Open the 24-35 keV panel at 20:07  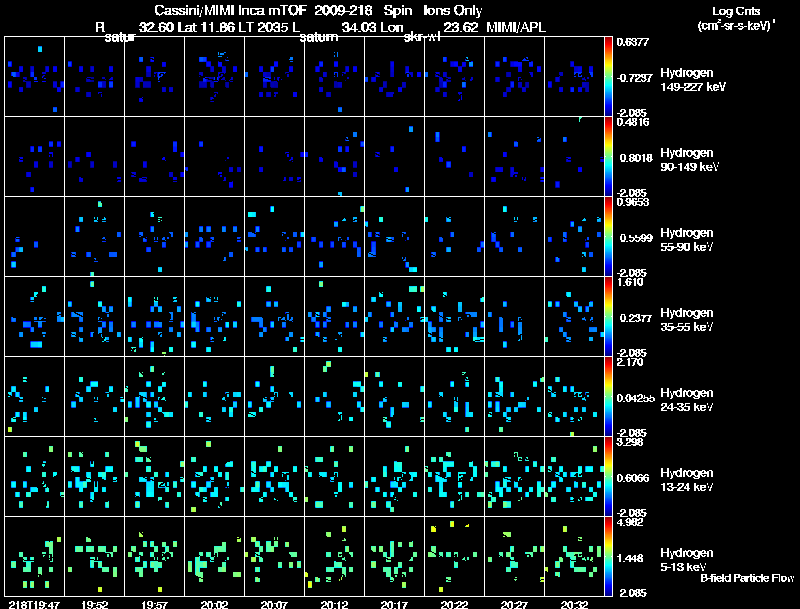click(x=274, y=396)
